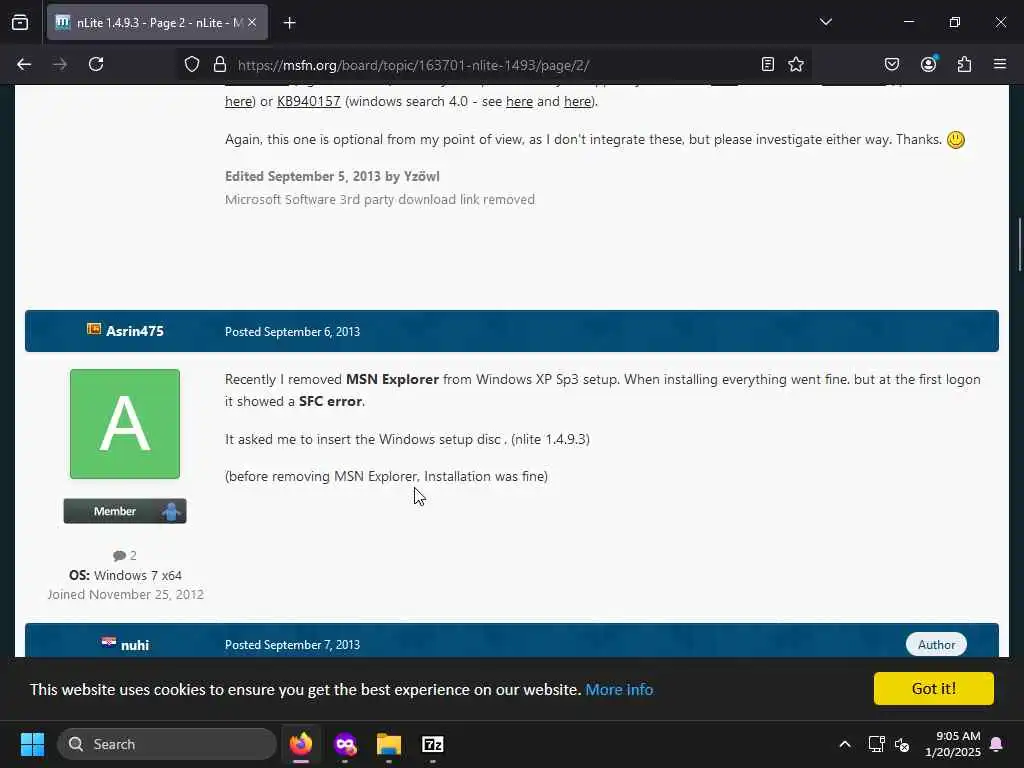
Task: Open File Explorer from the taskbar
Action: (x=389, y=744)
